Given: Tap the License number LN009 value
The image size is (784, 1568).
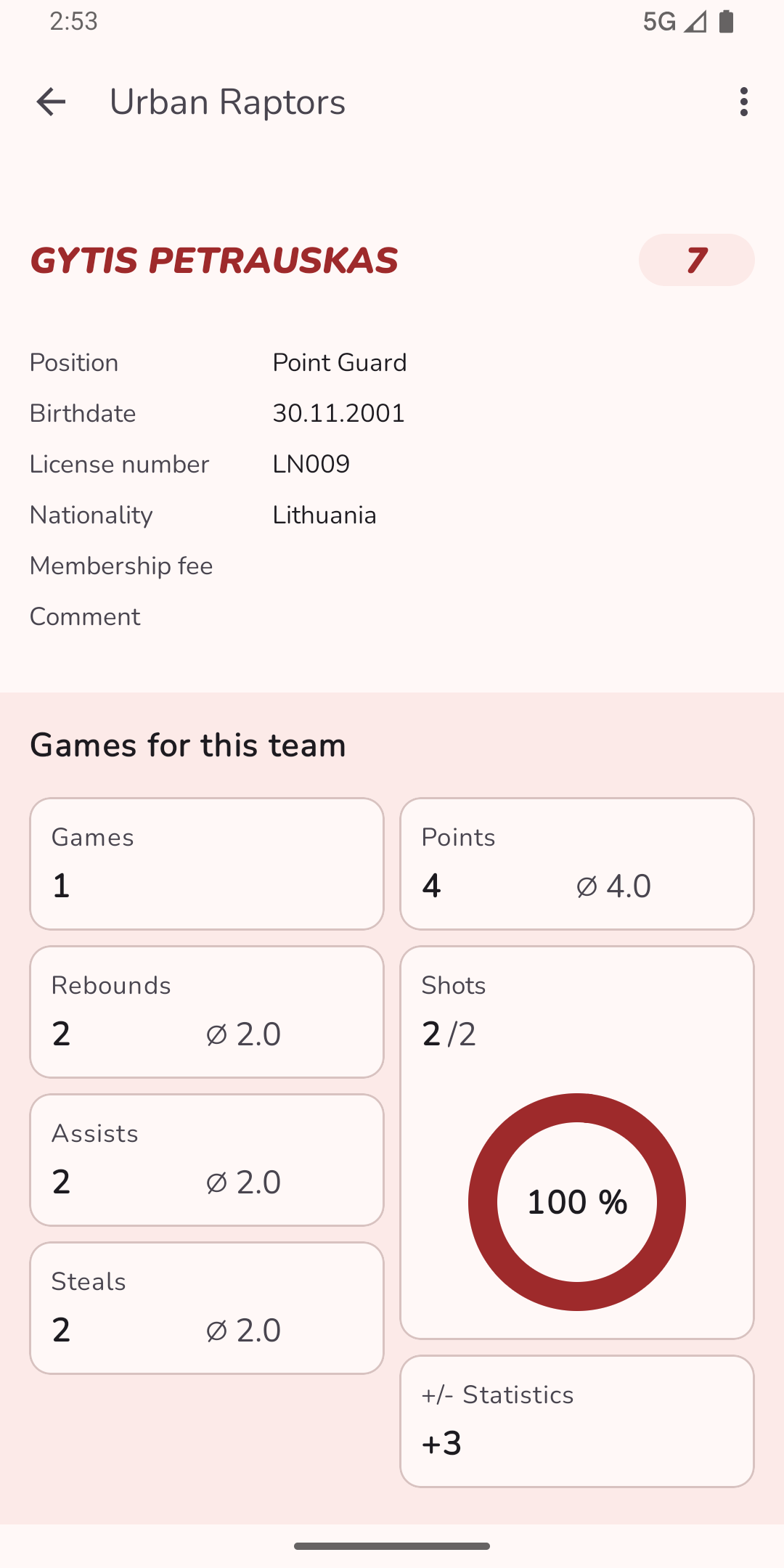Looking at the screenshot, I should click(311, 465).
